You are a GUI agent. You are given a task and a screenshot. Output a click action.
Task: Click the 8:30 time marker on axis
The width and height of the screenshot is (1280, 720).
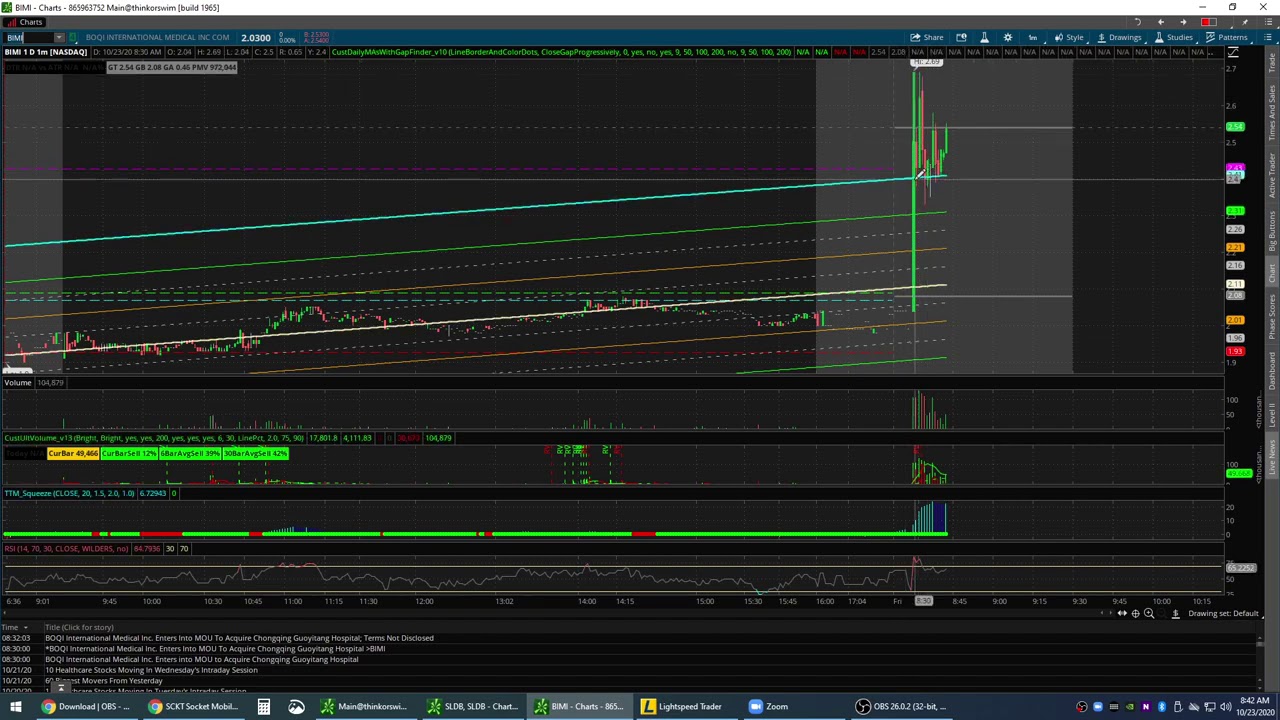coord(924,601)
